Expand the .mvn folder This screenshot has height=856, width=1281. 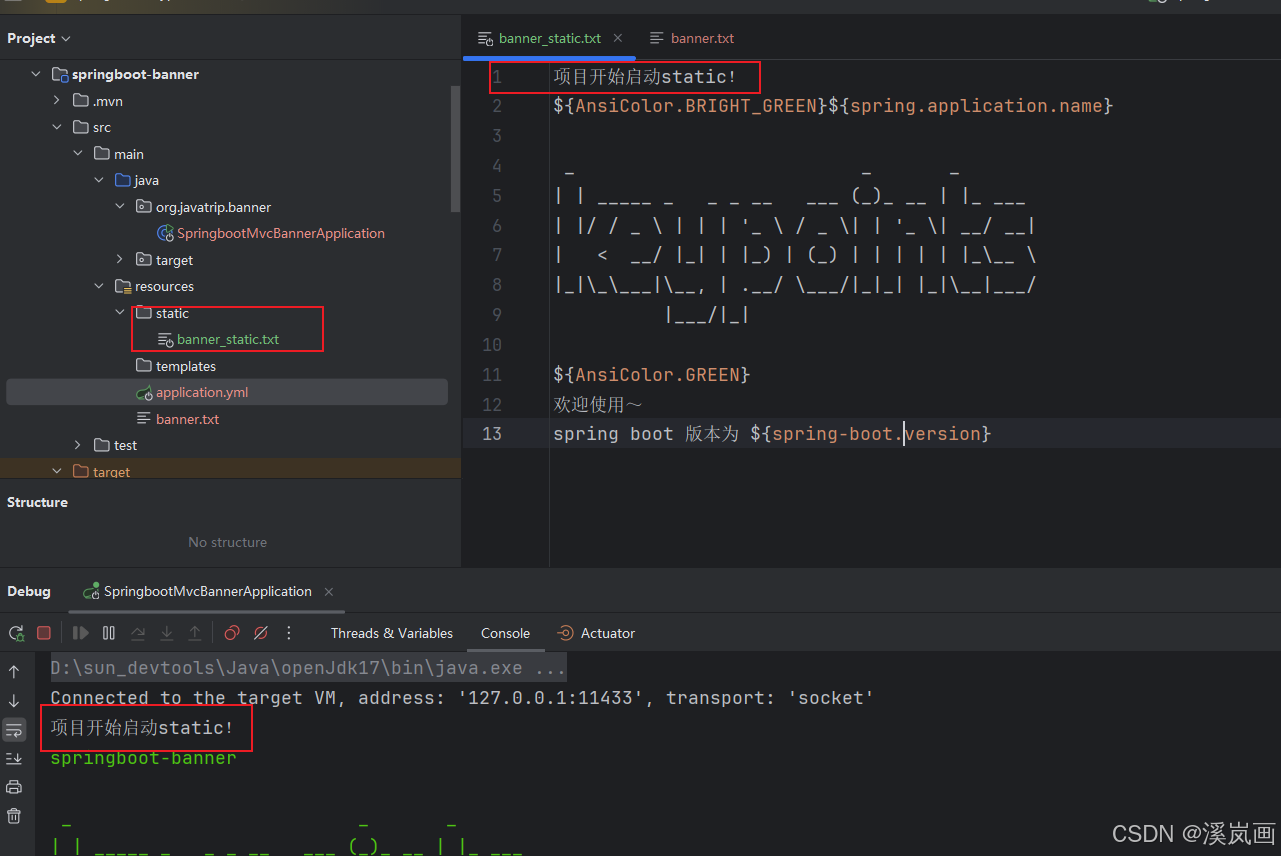57,101
